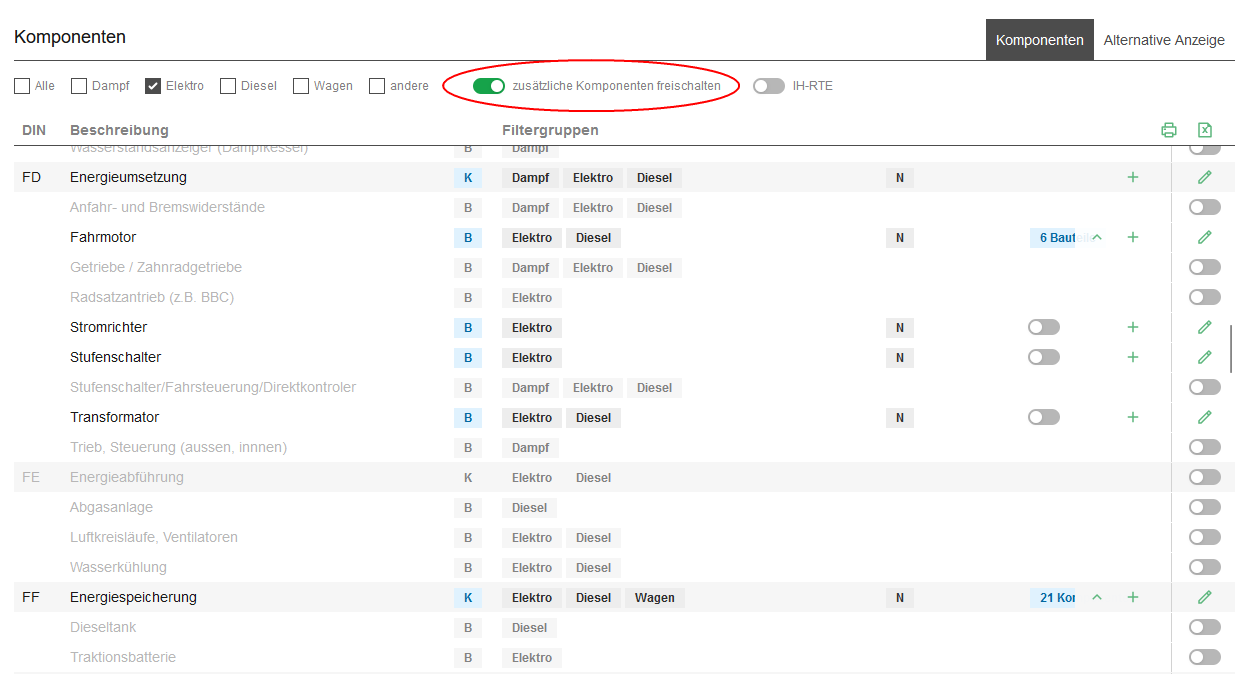Click pencil edit icon for Energieumsetzung
This screenshot has width=1243, height=674.
click(x=1204, y=177)
